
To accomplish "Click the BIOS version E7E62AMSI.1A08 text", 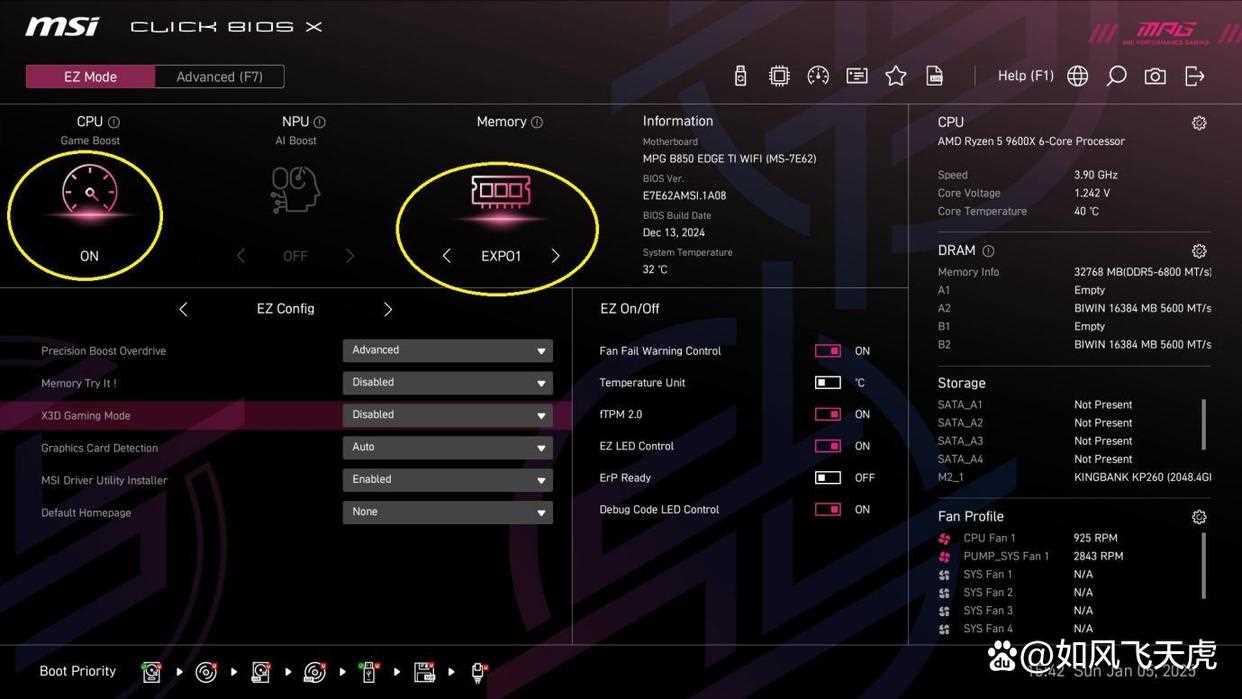I will point(684,196).
